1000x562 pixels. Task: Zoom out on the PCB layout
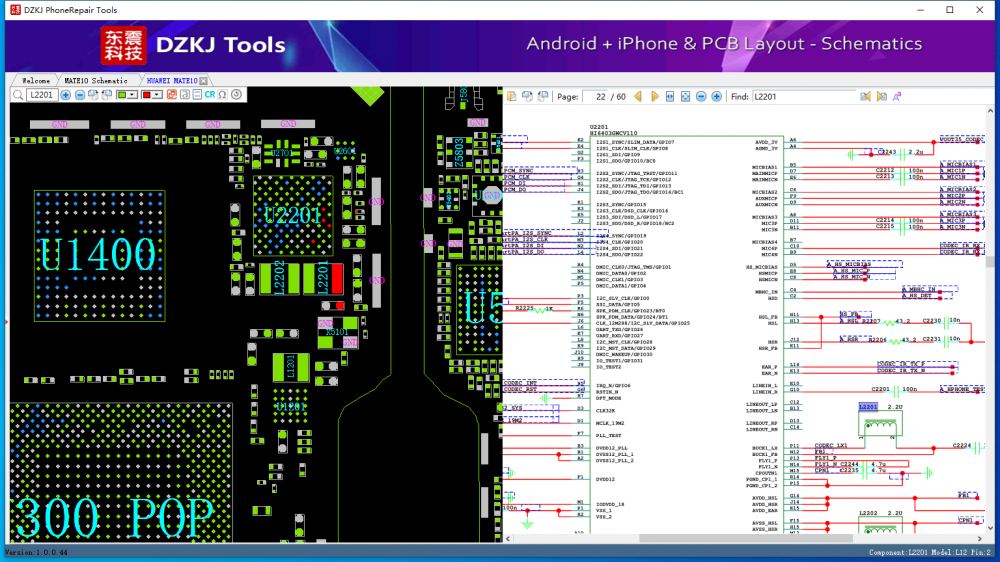80,95
